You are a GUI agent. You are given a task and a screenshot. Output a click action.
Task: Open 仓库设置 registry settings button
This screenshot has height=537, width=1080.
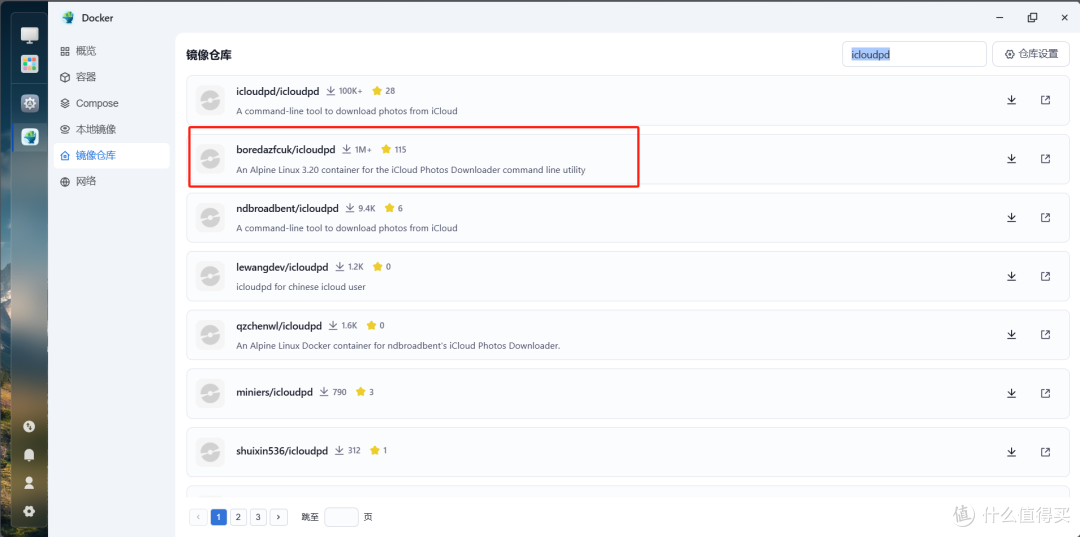[1030, 54]
